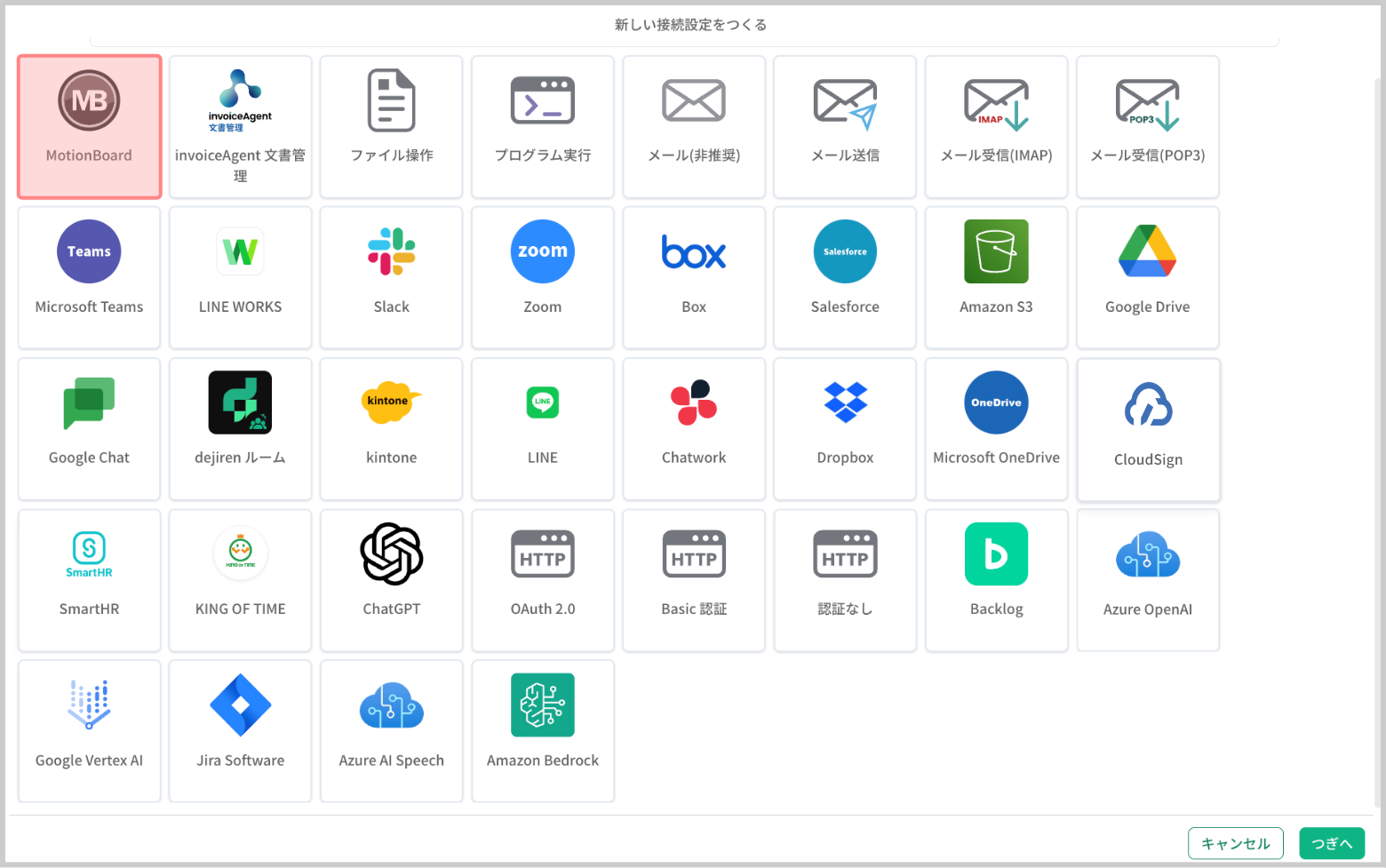
Task: Select the OAuth 2.0 HTTP tile
Action: (543, 580)
